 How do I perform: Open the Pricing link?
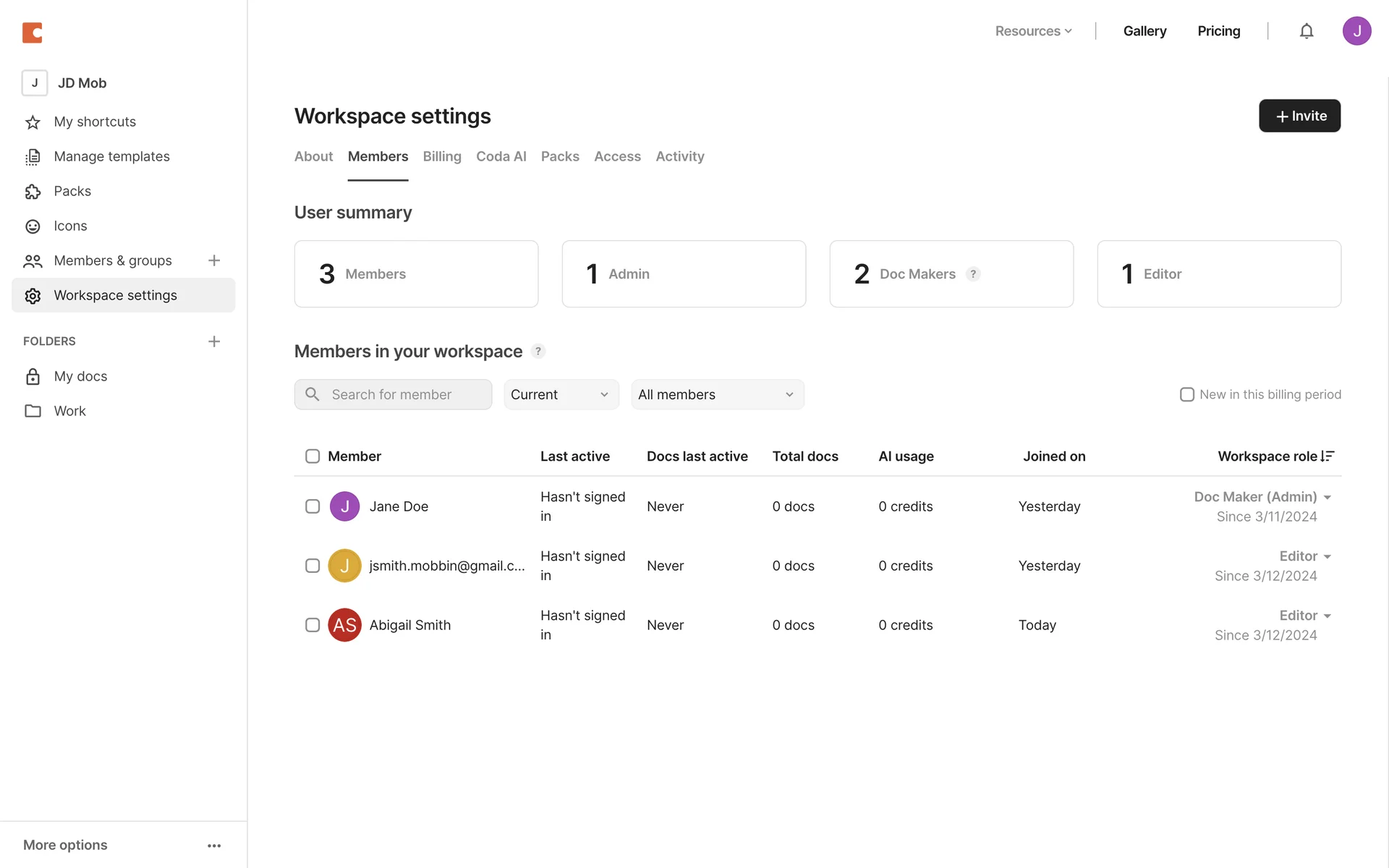click(x=1218, y=31)
